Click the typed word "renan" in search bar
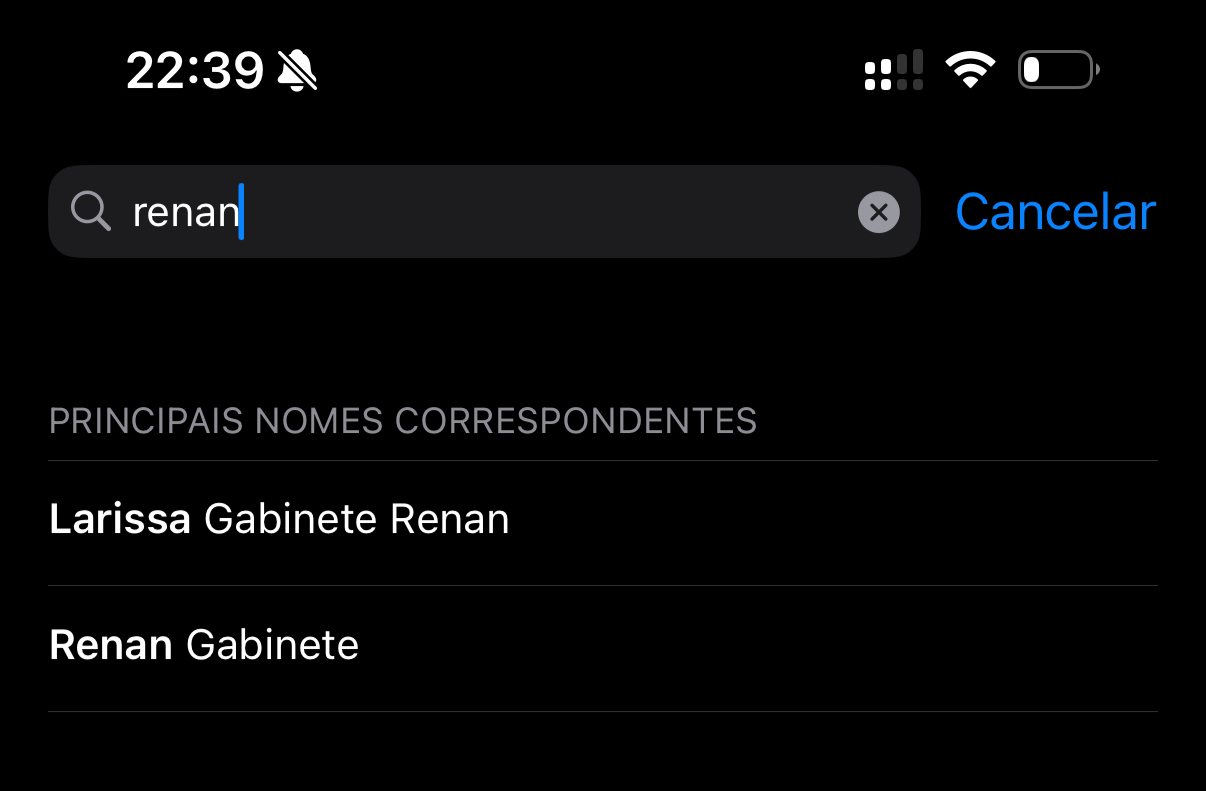 pos(185,212)
